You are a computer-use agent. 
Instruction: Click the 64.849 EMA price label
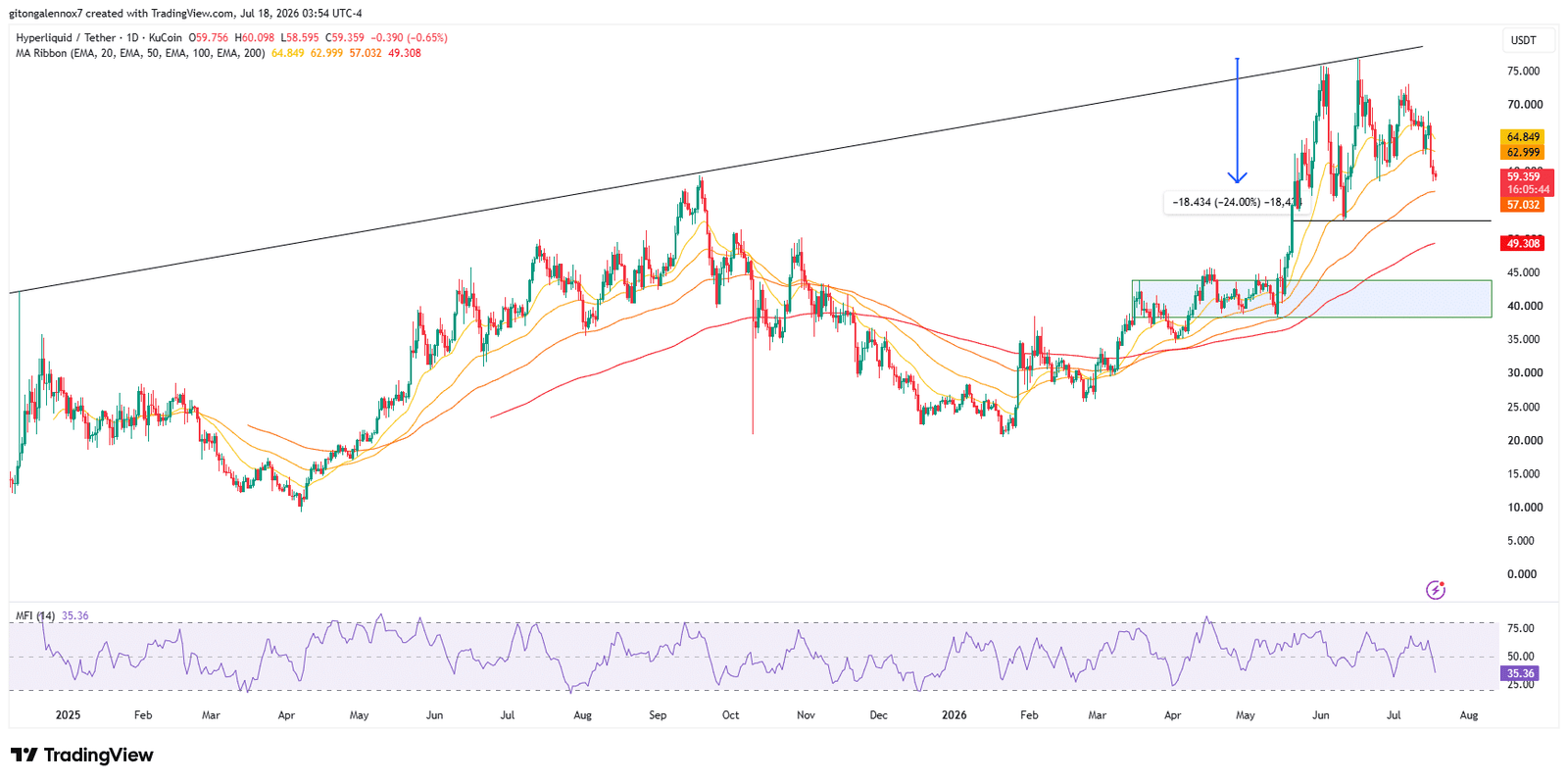1523,137
